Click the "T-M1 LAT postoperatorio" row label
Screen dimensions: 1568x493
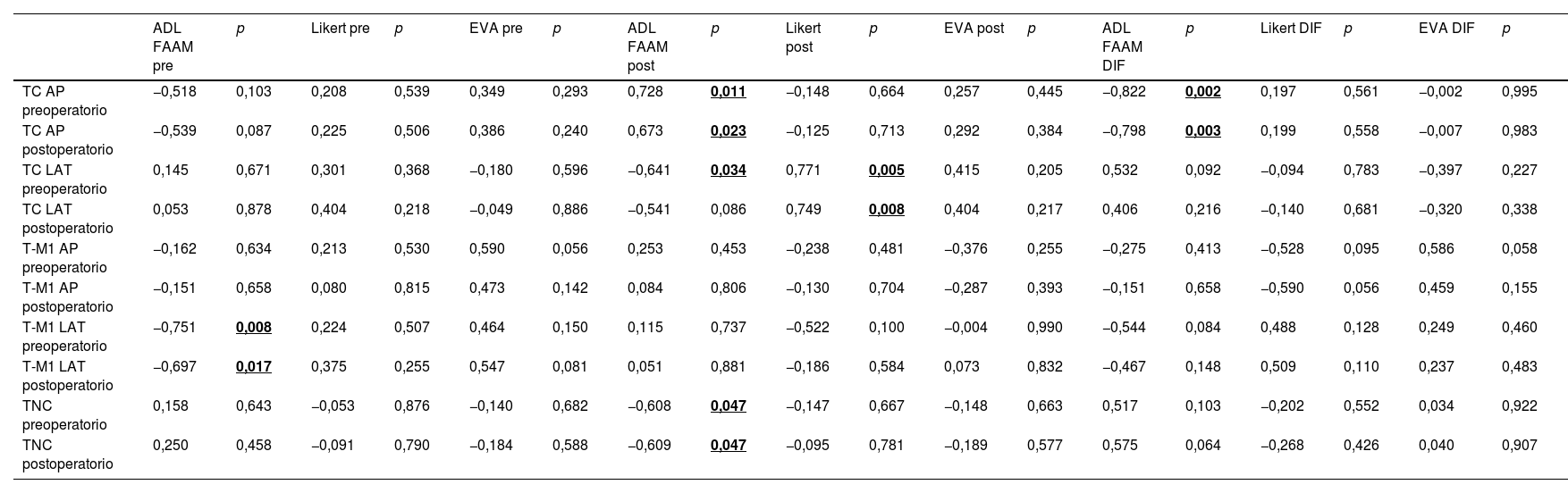coord(67,376)
